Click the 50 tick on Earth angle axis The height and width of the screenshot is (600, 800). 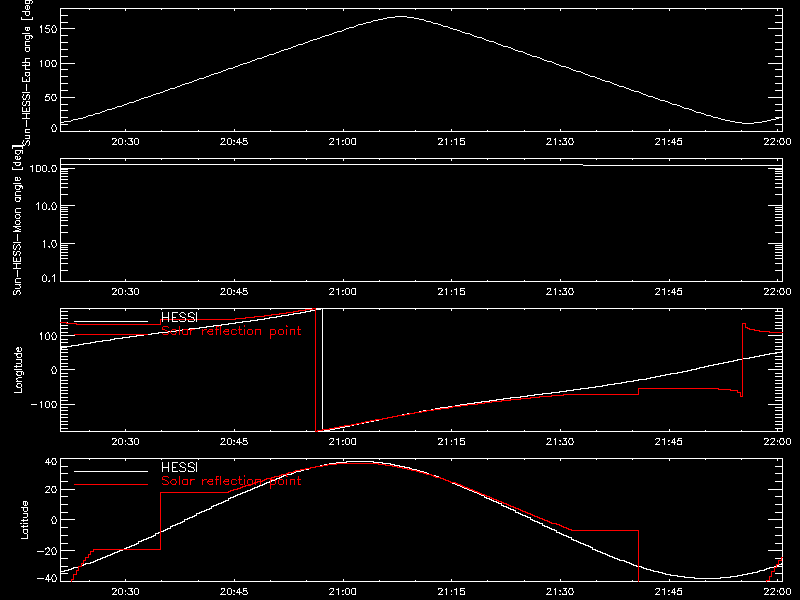pos(51,97)
